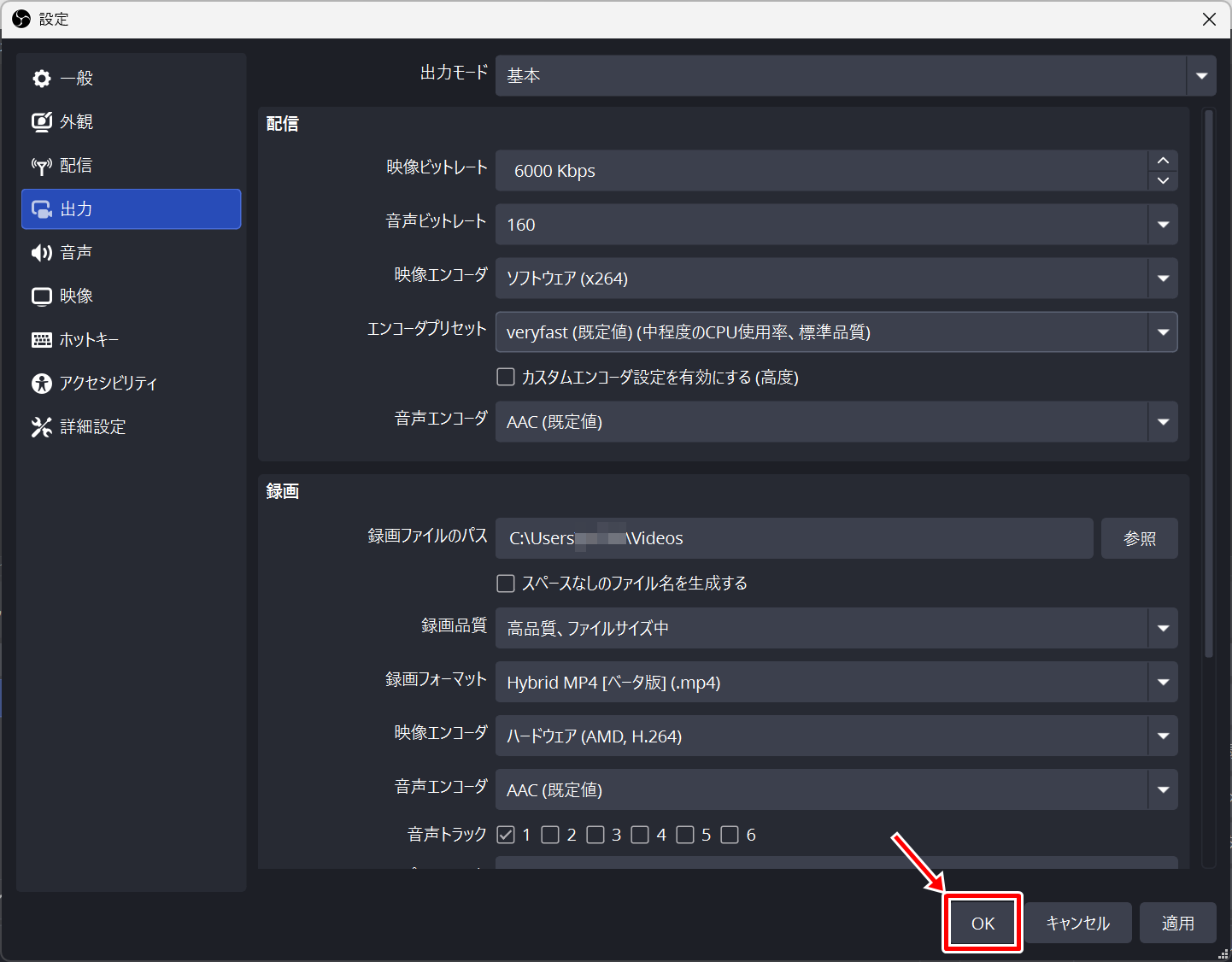Enable カスタムエンコーダ設定を有効にする checkbox
1232x962 pixels.
(x=506, y=377)
